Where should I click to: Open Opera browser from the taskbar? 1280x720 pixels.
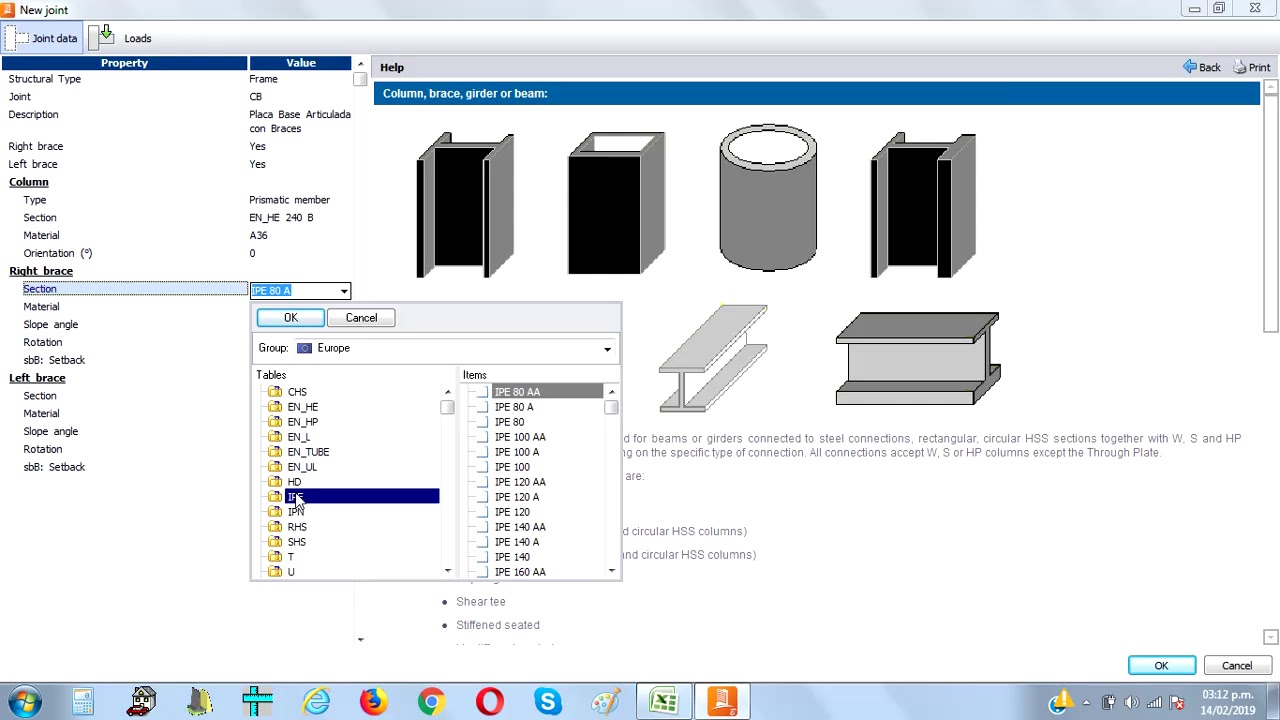tap(489, 701)
